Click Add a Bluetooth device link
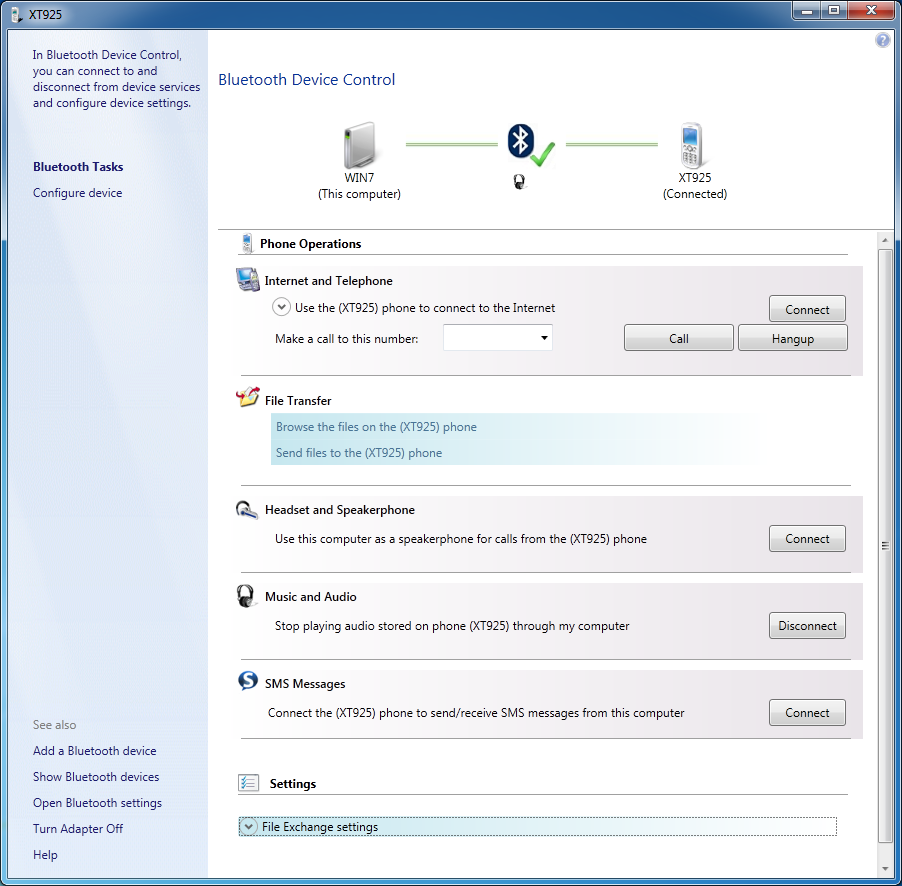Image resolution: width=902 pixels, height=886 pixels. pos(94,750)
